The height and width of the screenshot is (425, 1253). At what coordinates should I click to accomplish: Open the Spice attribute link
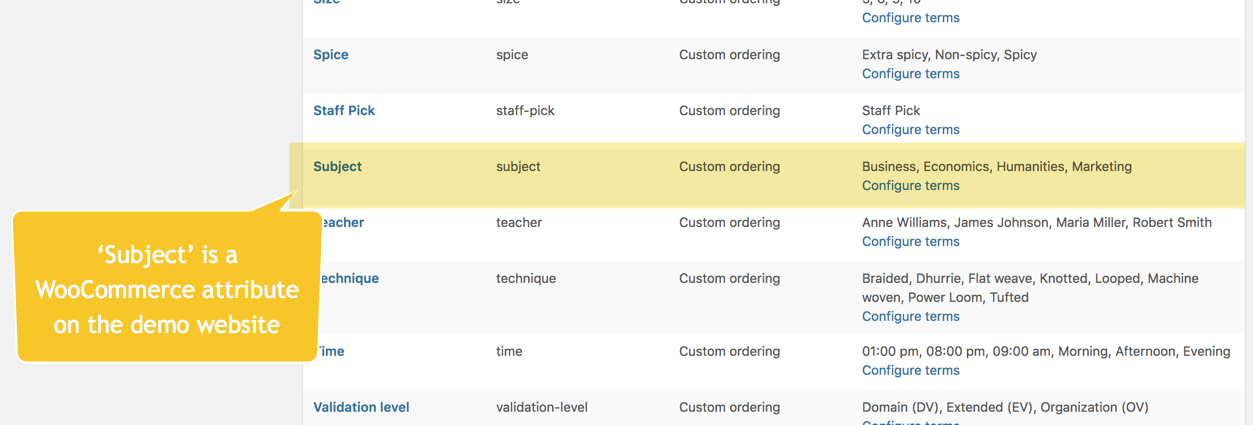331,54
